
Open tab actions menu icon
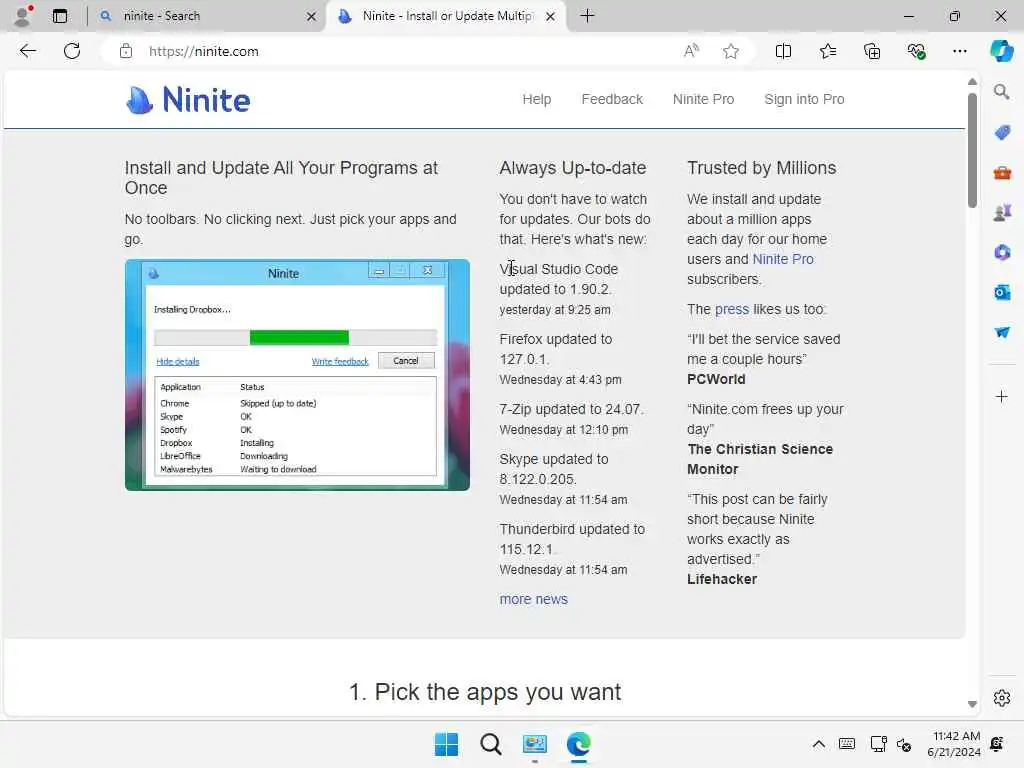60,16
